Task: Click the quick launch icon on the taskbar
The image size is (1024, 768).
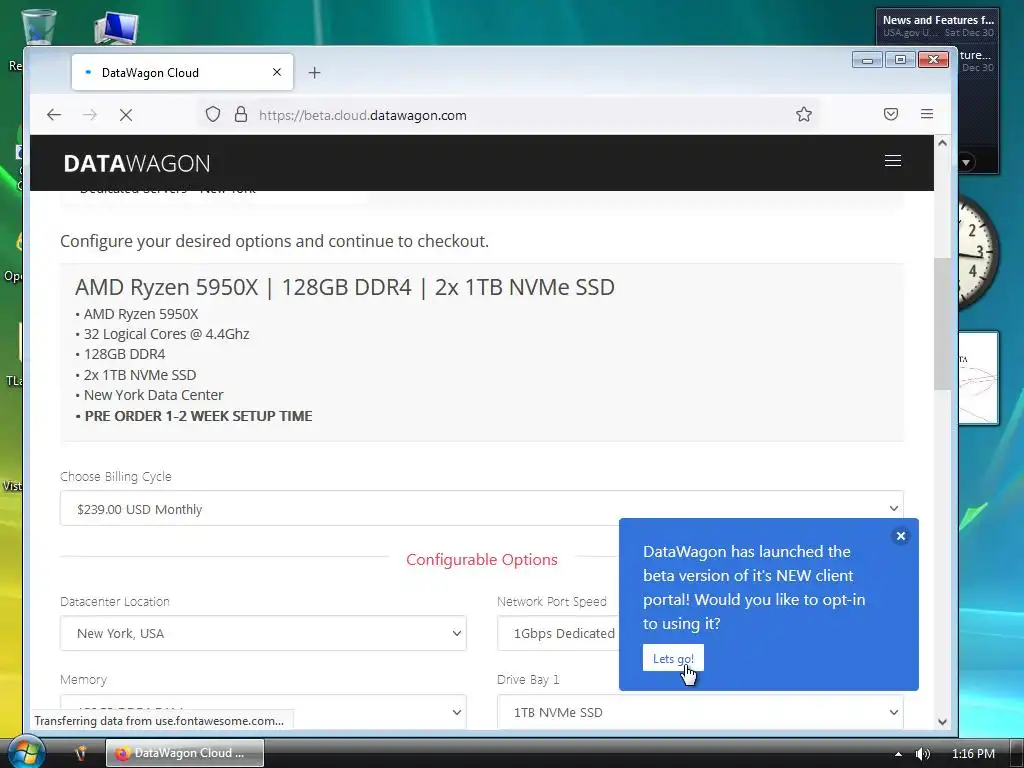Action: click(x=80, y=753)
